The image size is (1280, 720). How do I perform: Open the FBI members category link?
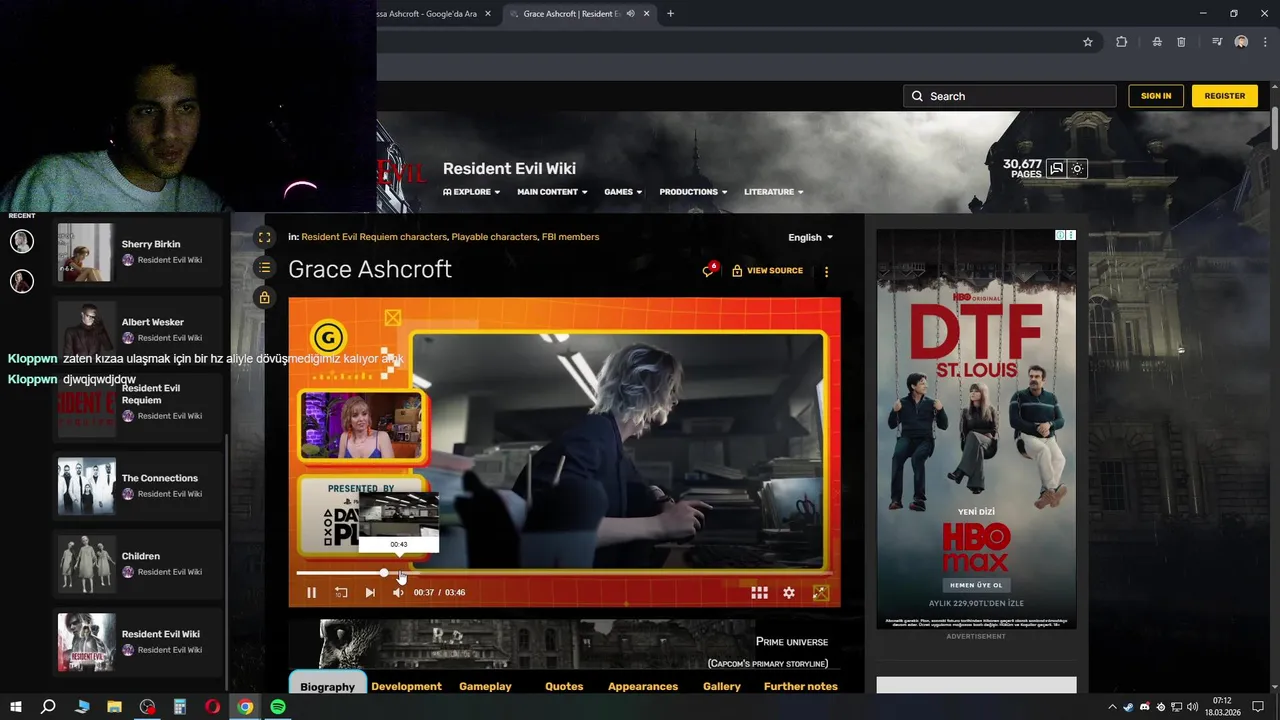click(x=570, y=237)
